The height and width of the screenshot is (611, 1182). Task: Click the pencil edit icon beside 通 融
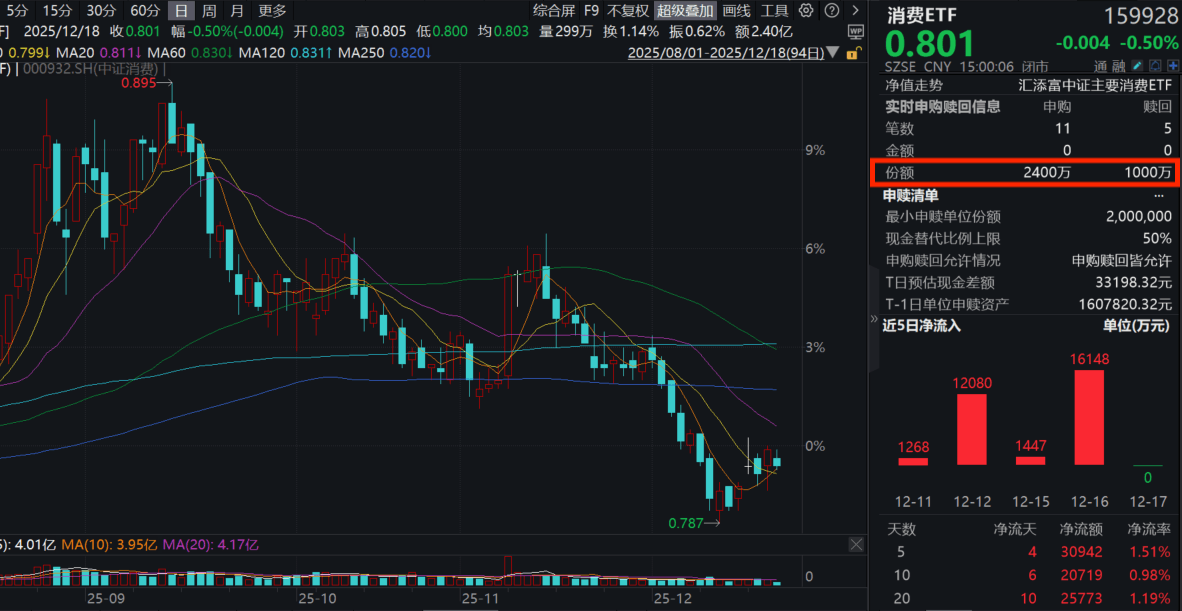click(x=1137, y=66)
